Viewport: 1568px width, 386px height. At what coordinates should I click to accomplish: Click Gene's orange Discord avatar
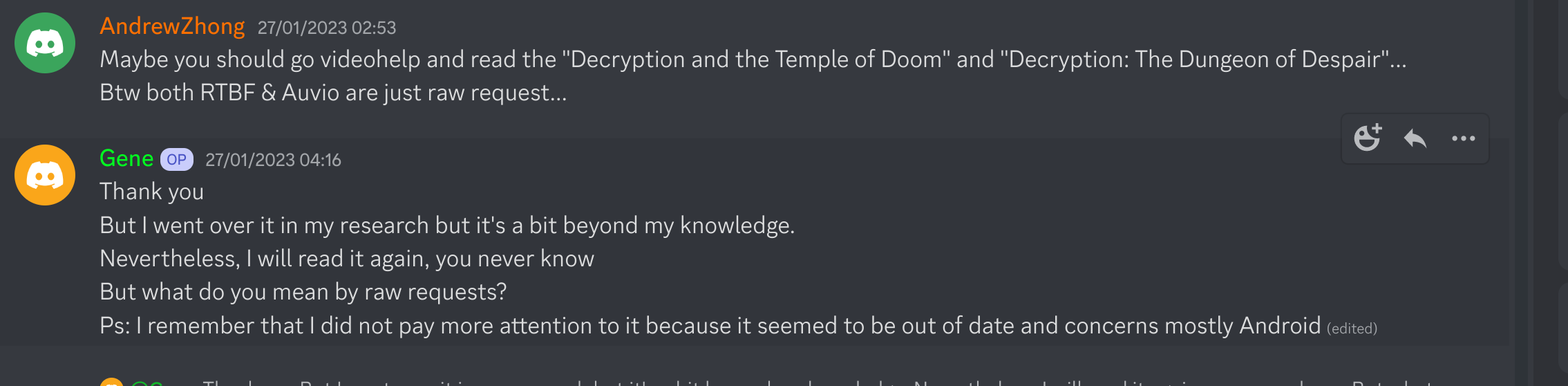(x=45, y=175)
